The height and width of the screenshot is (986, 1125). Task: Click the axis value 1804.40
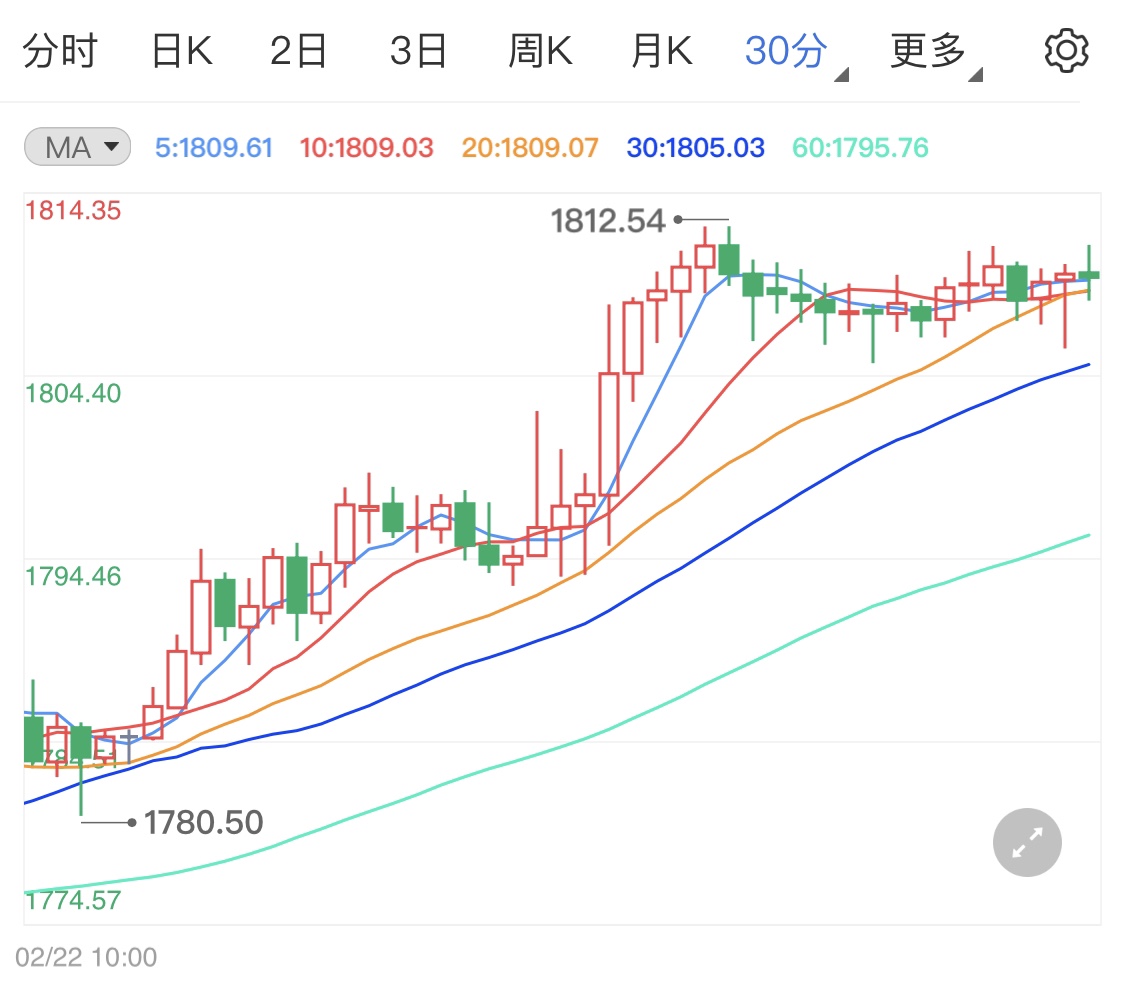(73, 394)
